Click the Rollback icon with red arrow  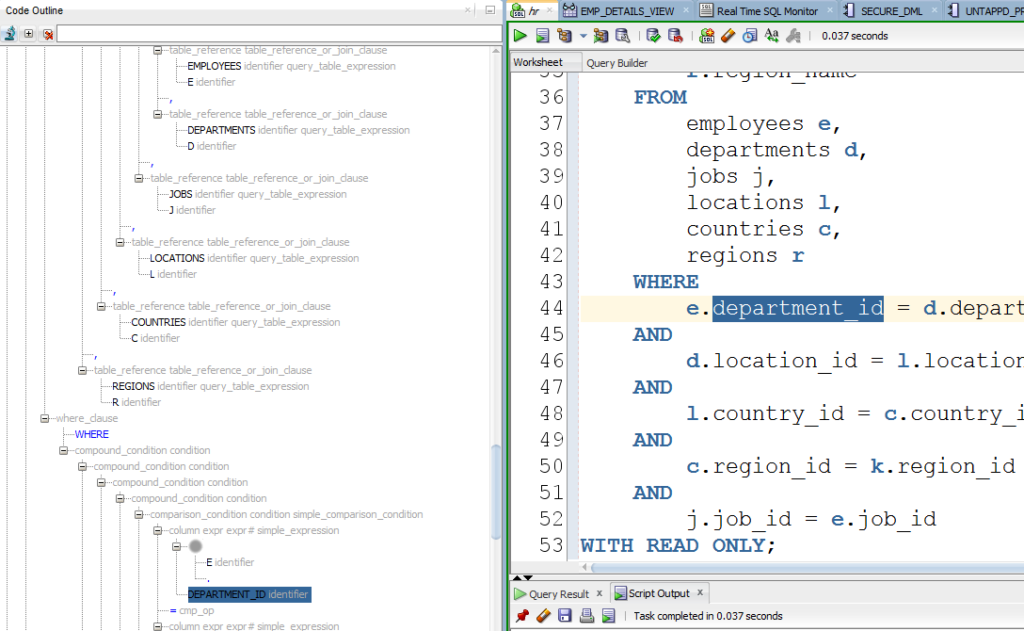pyautogui.click(x=675, y=36)
